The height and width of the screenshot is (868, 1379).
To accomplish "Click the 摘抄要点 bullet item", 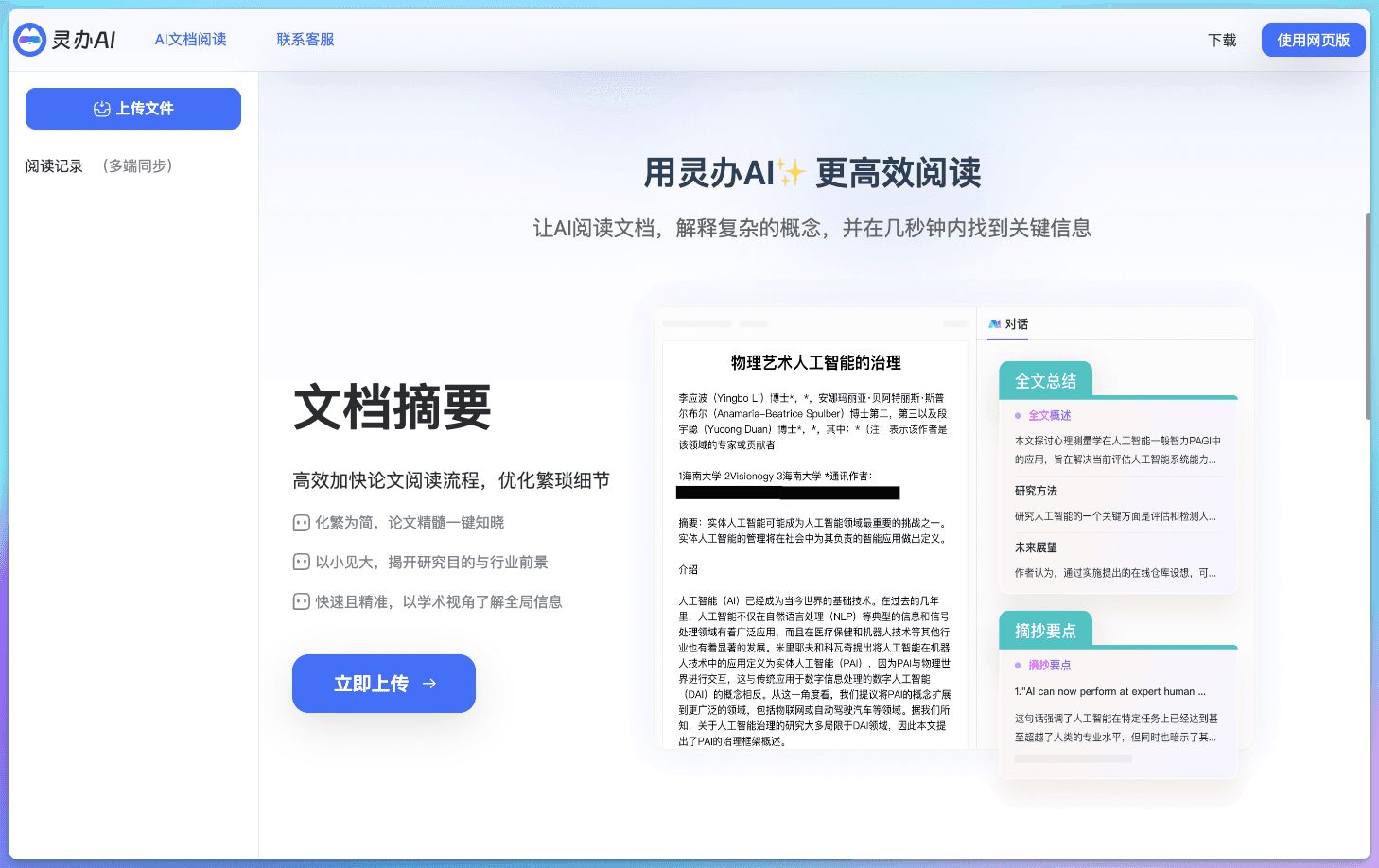I will pyautogui.click(x=1043, y=665).
